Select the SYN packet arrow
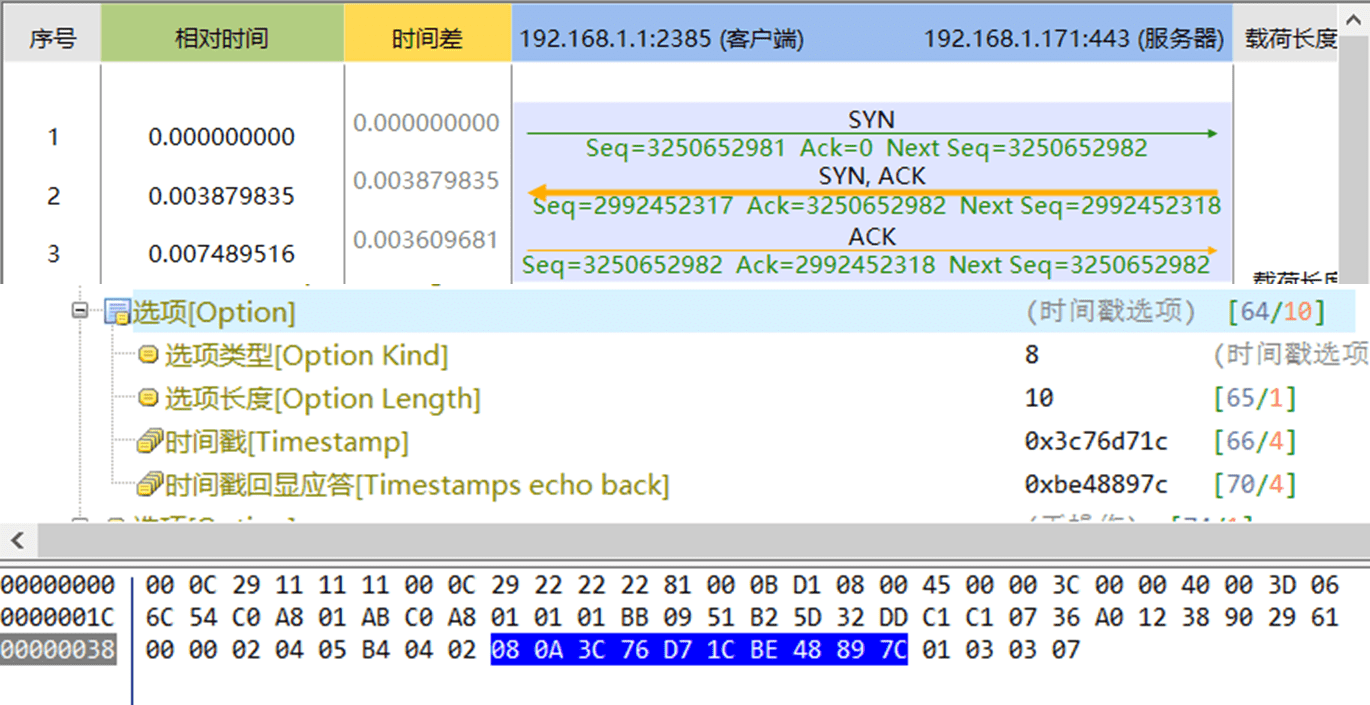 (x=872, y=133)
